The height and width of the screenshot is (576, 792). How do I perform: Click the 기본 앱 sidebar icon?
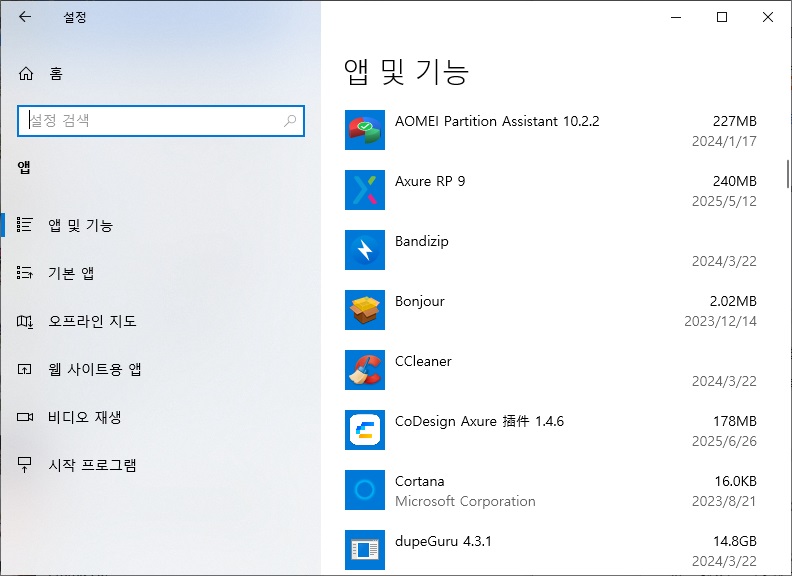coord(24,273)
